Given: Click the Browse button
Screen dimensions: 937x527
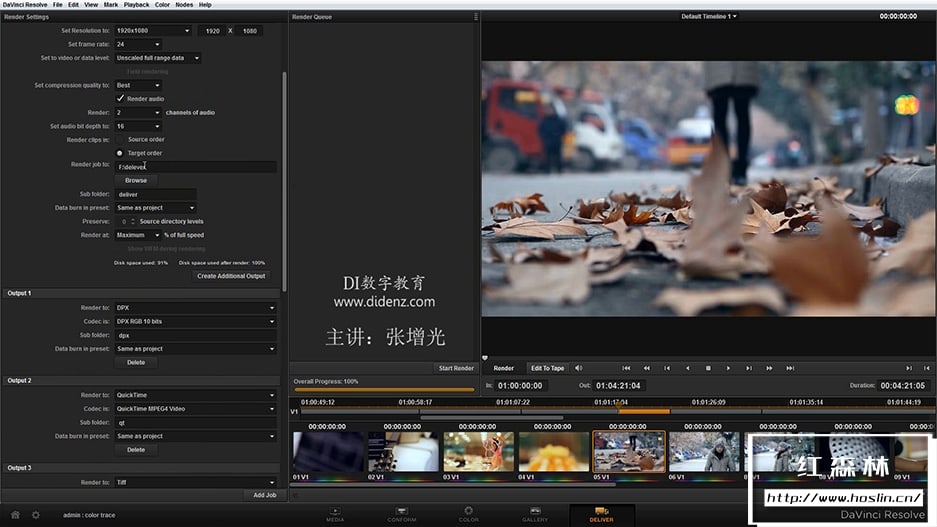Looking at the screenshot, I should [x=136, y=180].
